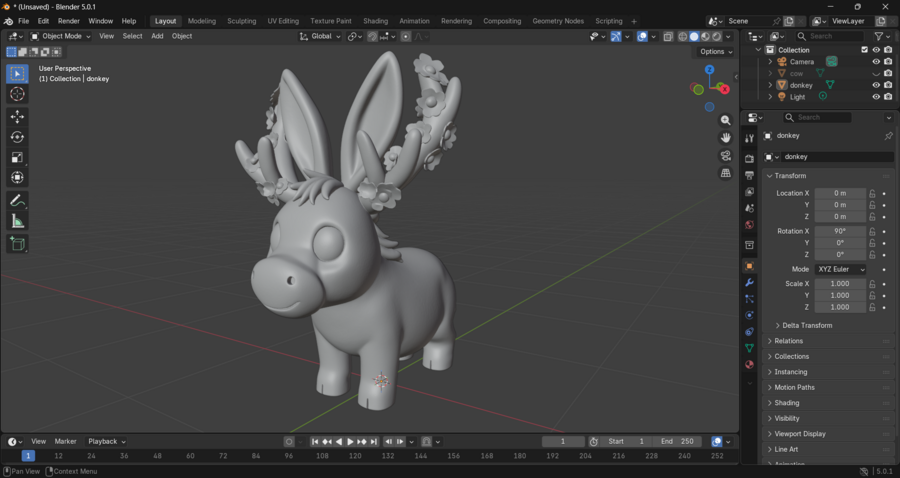Switch between perspective and orthographic view
The height and width of the screenshot is (478, 900).
pyautogui.click(x=726, y=173)
